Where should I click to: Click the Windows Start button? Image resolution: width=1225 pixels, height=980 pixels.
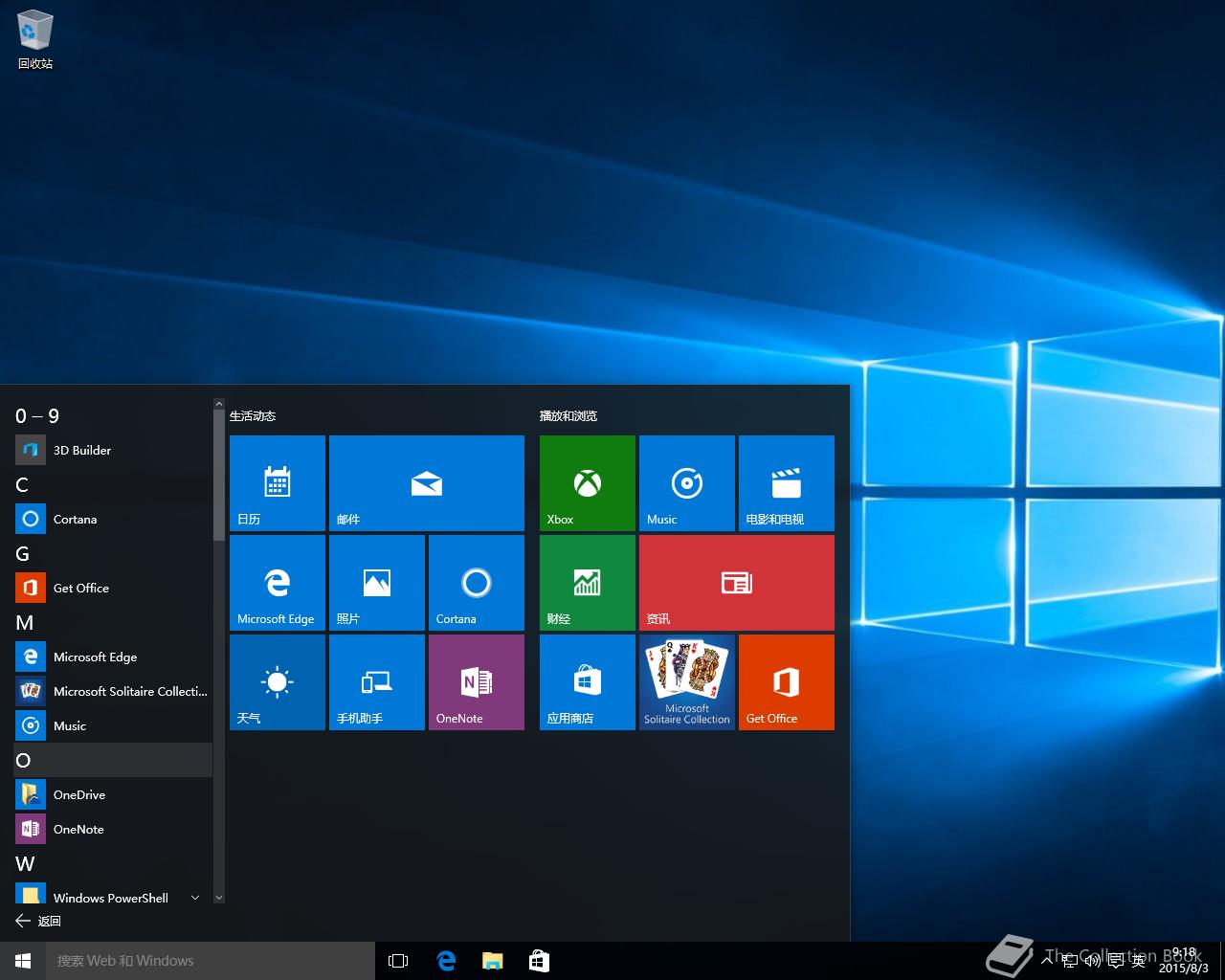coord(23,961)
